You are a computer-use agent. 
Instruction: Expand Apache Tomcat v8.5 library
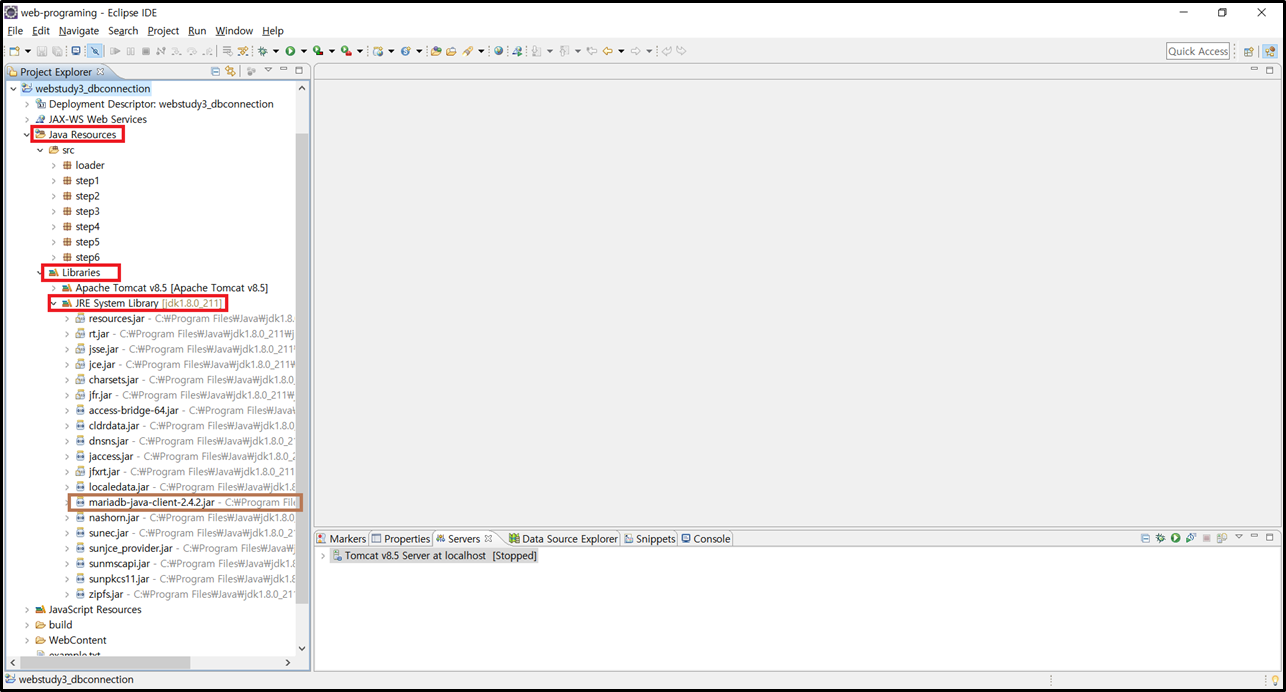(x=54, y=288)
